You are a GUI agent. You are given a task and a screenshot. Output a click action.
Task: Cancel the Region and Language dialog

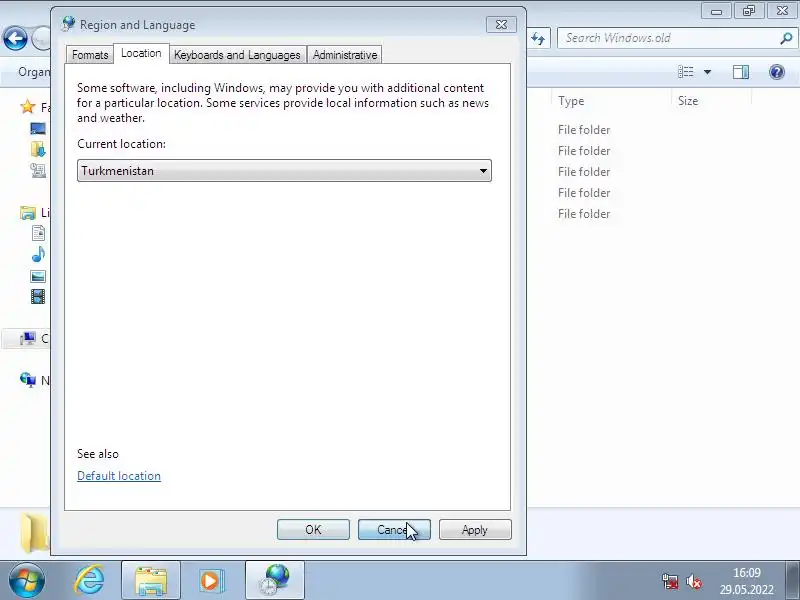(x=394, y=530)
